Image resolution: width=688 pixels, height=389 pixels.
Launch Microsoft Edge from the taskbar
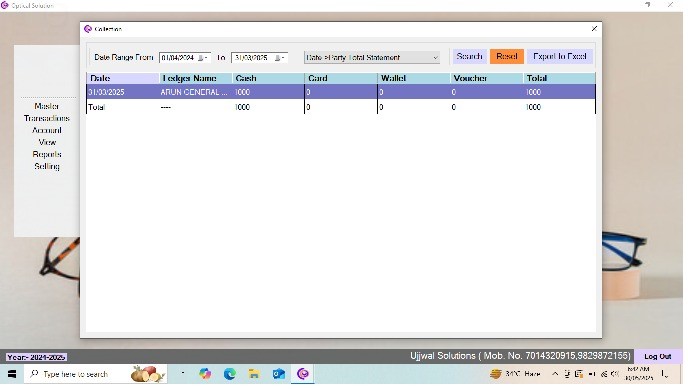(229, 374)
